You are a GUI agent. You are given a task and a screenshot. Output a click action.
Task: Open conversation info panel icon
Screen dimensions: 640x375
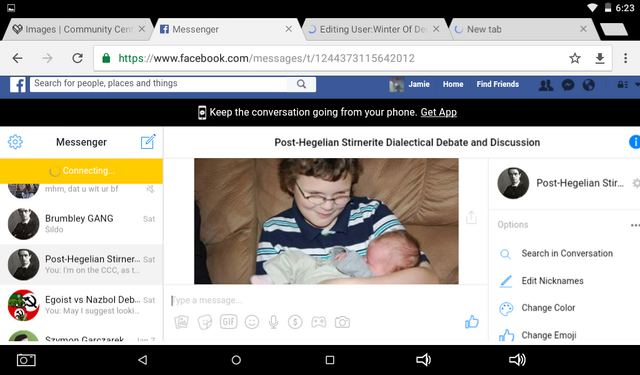pyautogui.click(x=635, y=142)
